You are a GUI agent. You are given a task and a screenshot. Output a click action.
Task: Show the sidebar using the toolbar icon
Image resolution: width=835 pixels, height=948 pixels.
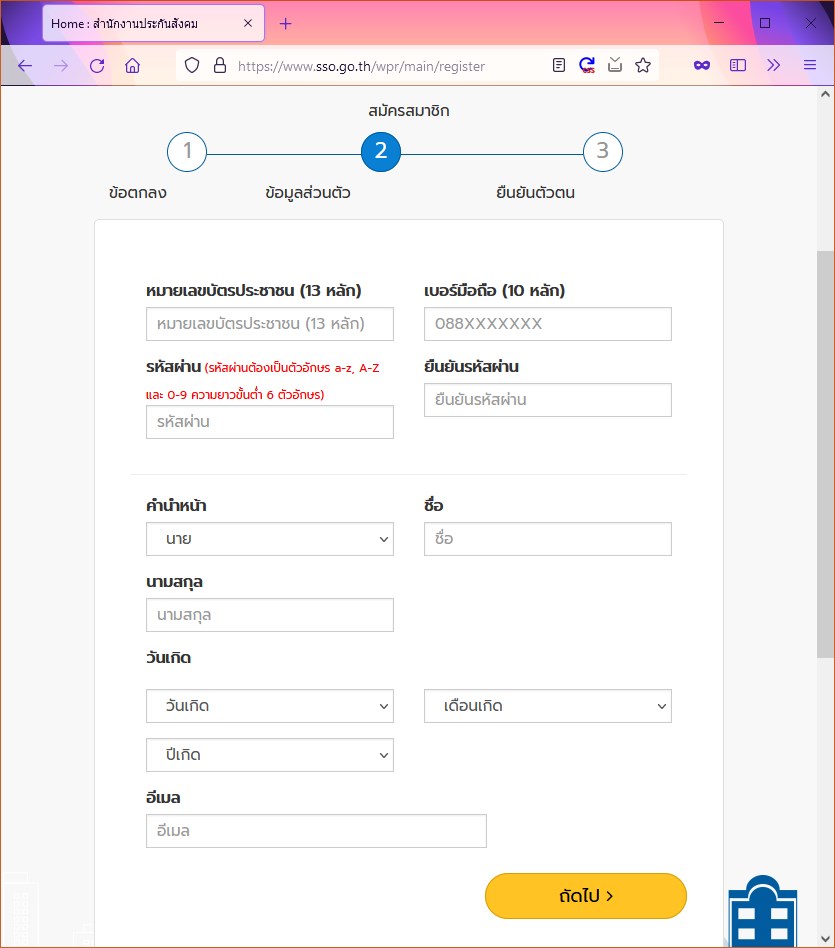pyautogui.click(x=738, y=66)
